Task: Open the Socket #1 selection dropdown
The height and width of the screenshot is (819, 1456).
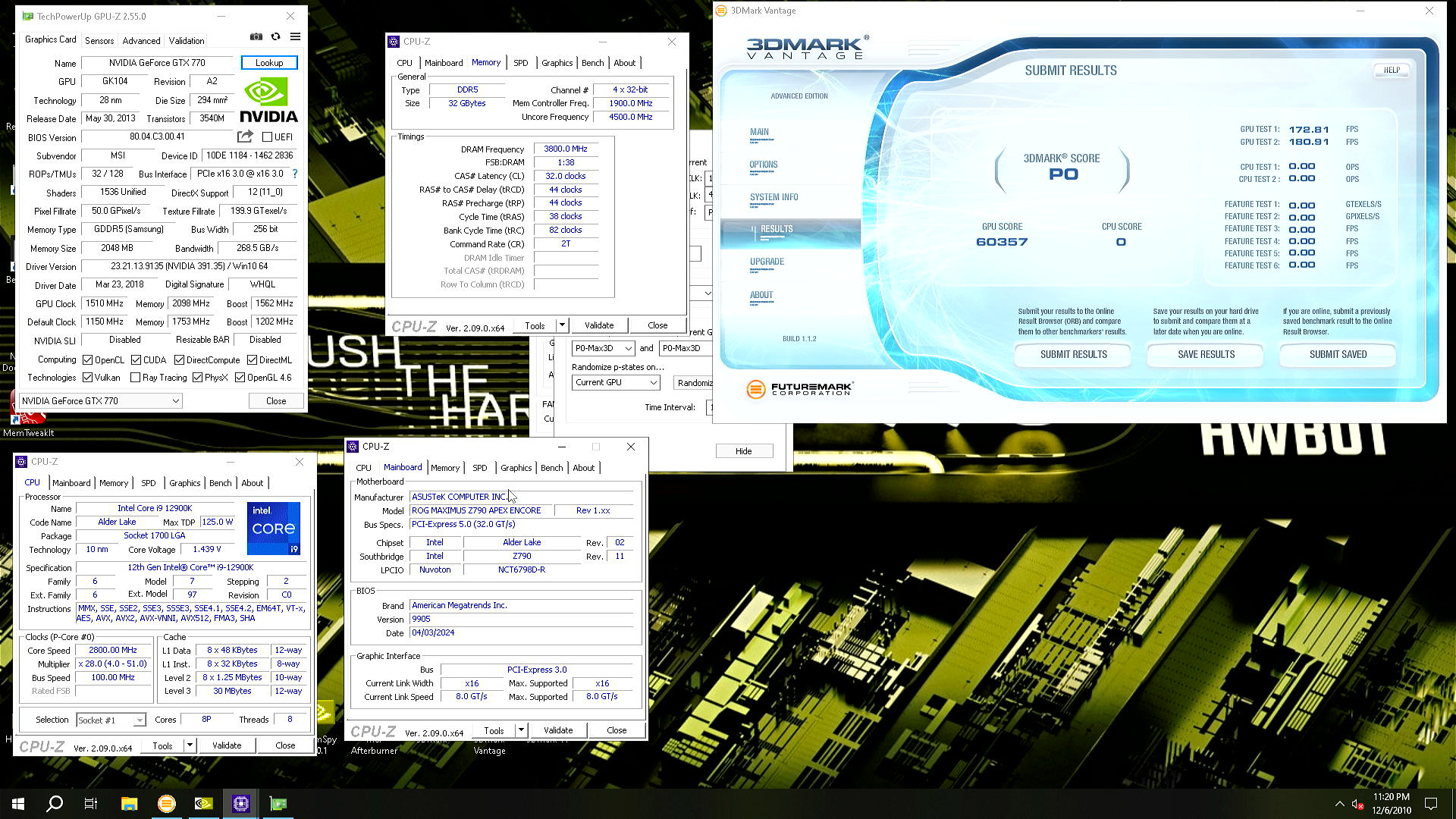Action: coord(111,720)
